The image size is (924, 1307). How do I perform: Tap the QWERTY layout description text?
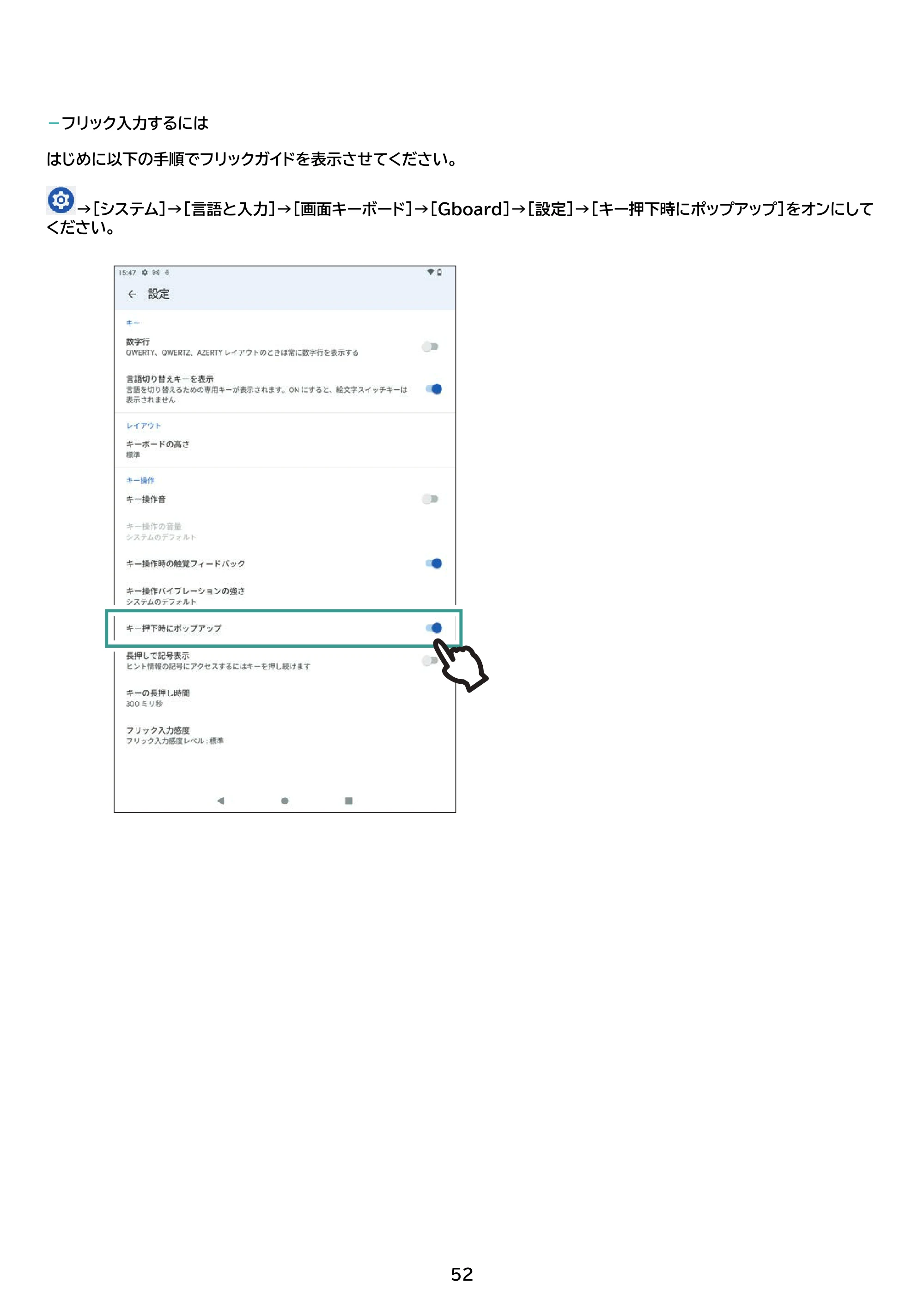[x=242, y=353]
